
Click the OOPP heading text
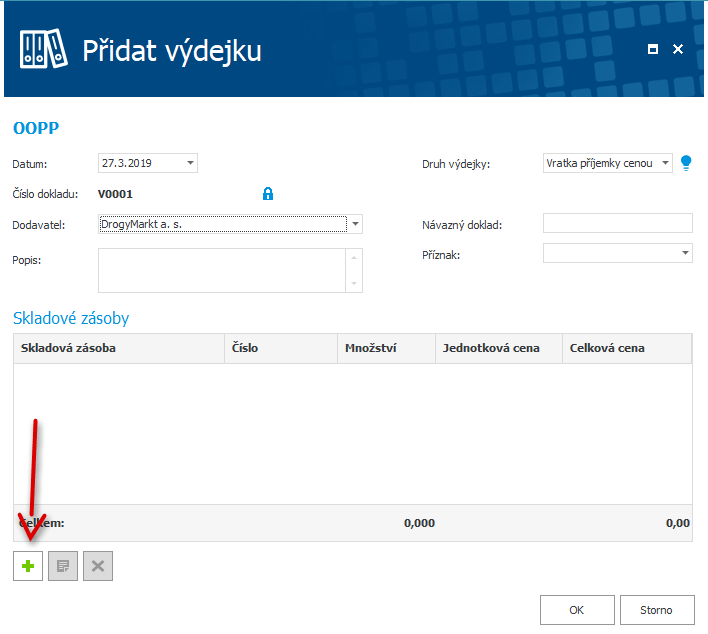pos(36,128)
